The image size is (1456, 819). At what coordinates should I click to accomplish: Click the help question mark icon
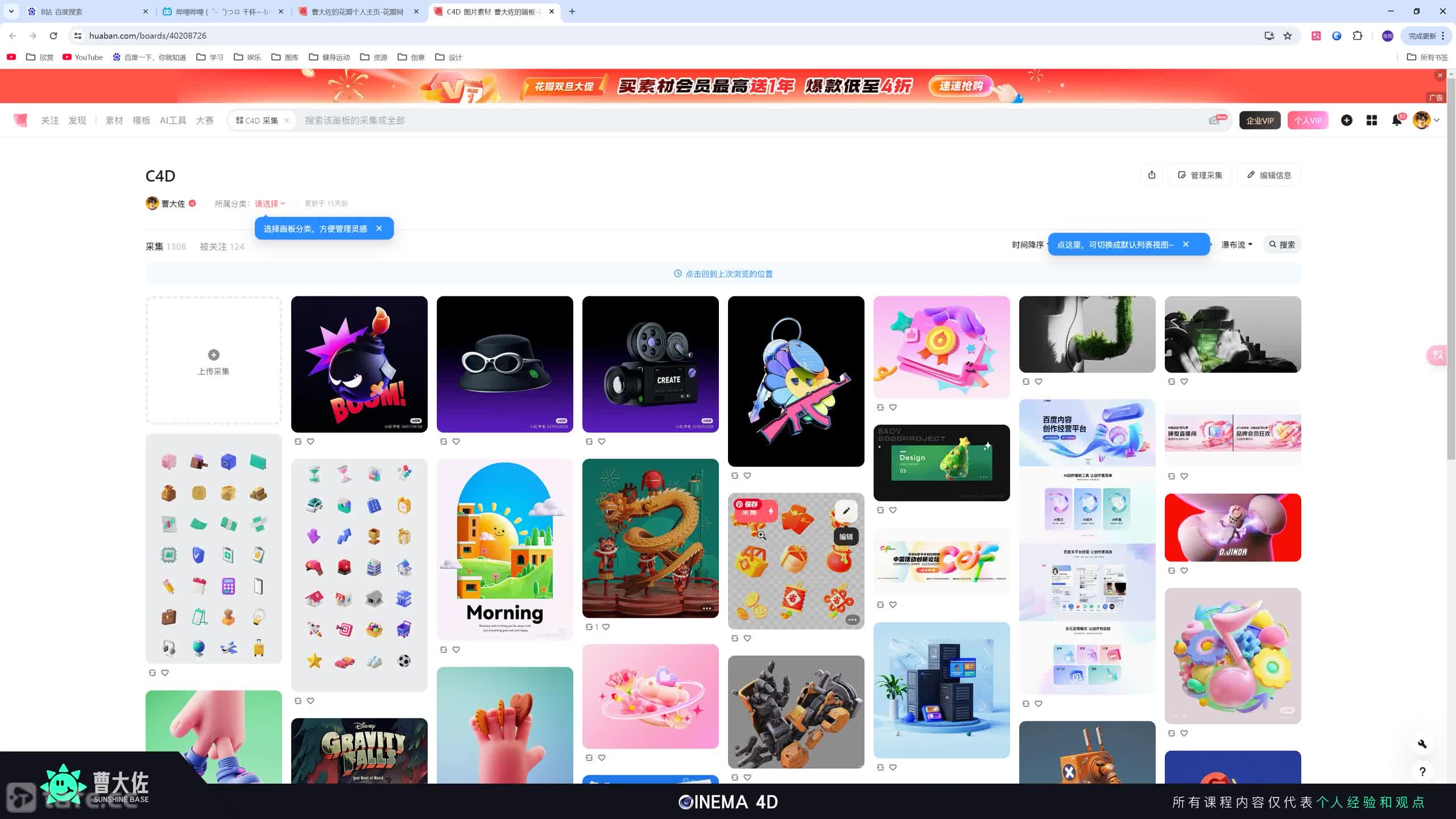tap(1422, 772)
